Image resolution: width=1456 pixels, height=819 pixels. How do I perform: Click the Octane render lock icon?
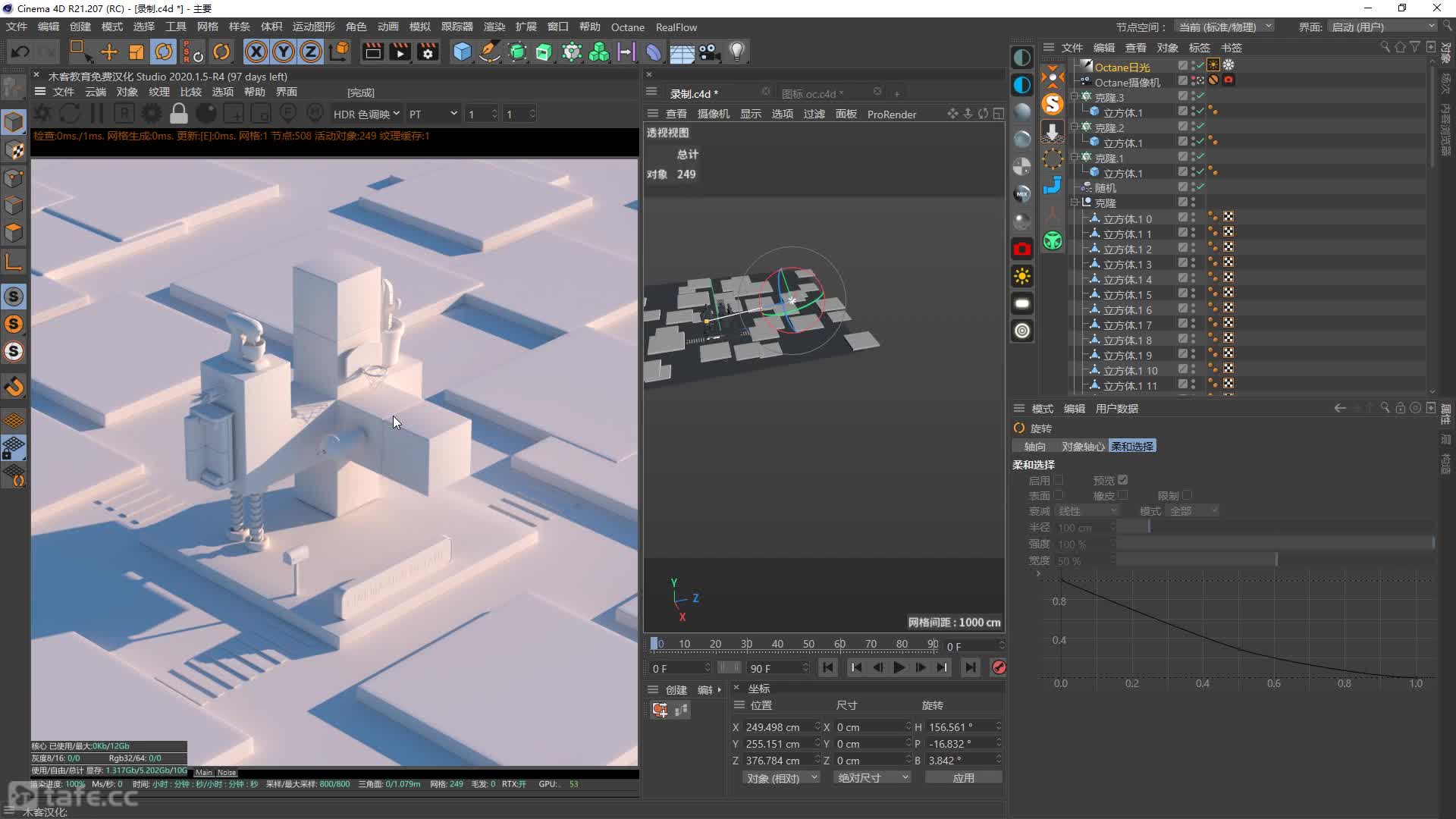click(179, 114)
